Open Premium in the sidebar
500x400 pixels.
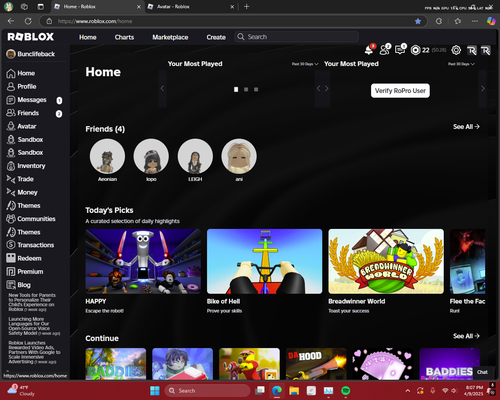[x=25, y=272]
